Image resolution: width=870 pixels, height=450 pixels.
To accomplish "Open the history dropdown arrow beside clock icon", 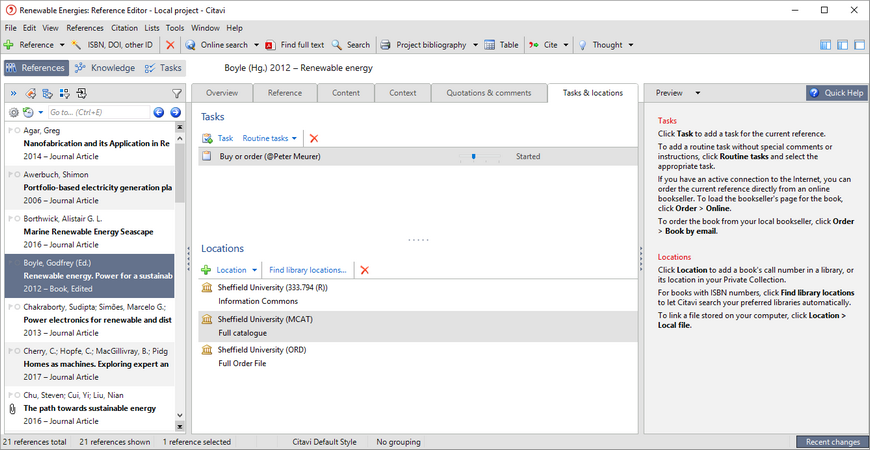I will coord(41,113).
